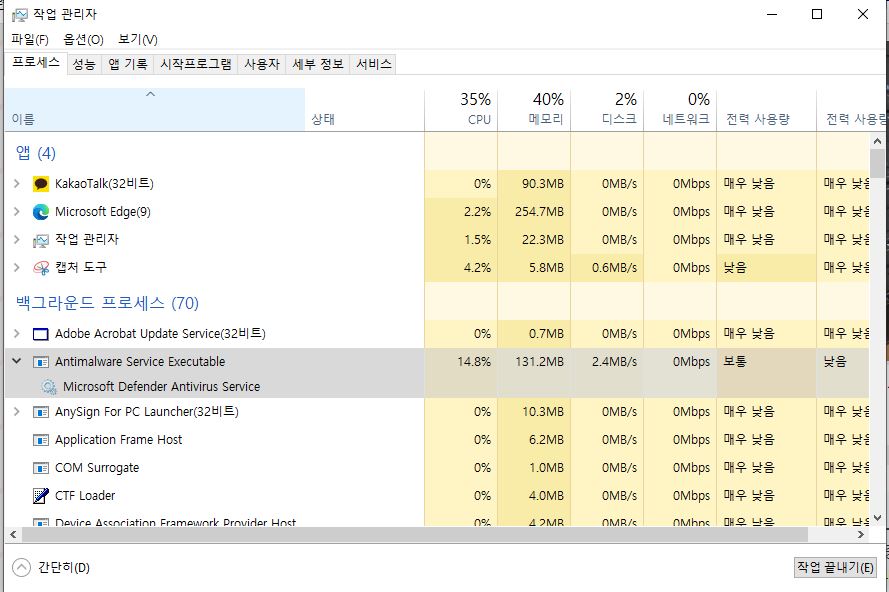Image resolution: width=889 pixels, height=592 pixels.
Task: Sort by the 전력 사용량 column header
Action: click(x=767, y=110)
